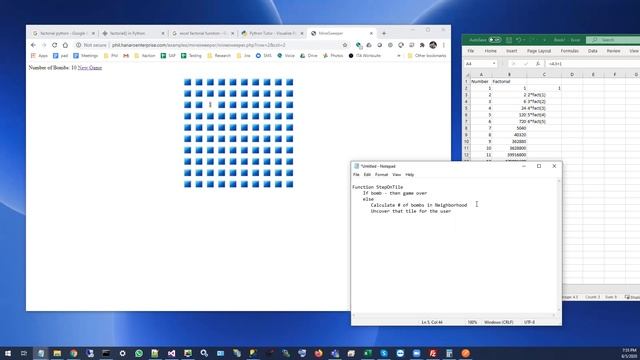Screen dimensions: 640x360
Task: Open the command prompt taskbar icon
Action: click(x=106, y=353)
